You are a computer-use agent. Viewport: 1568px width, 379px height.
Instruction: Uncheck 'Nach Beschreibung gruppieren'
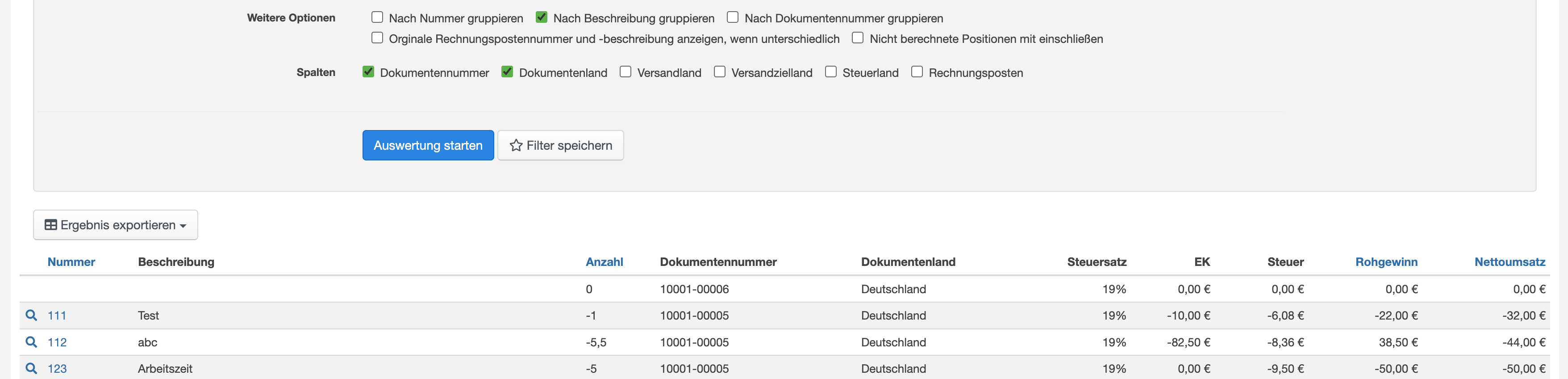pyautogui.click(x=541, y=17)
